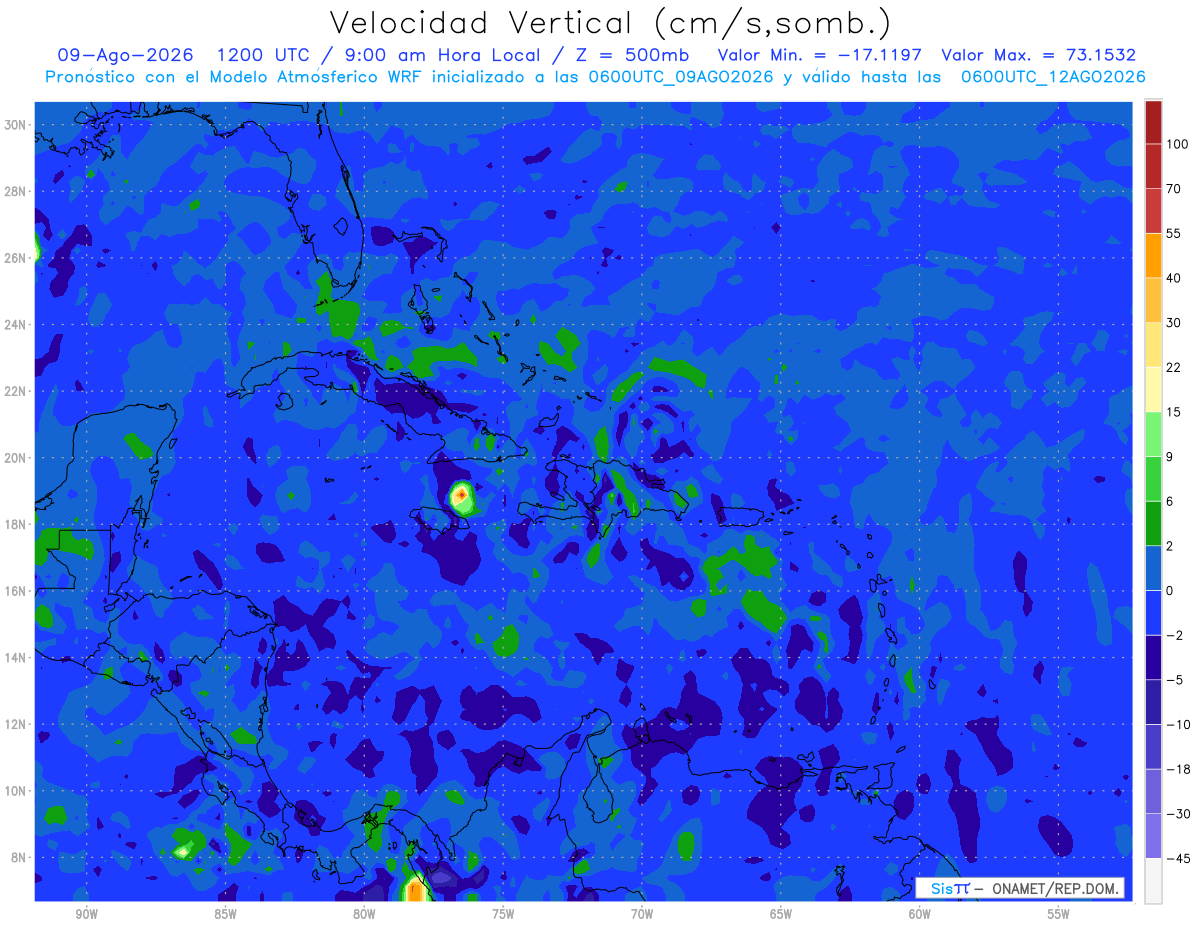Click the "85W" longitude axis label
The height and width of the screenshot is (927, 1200).
coord(226,914)
